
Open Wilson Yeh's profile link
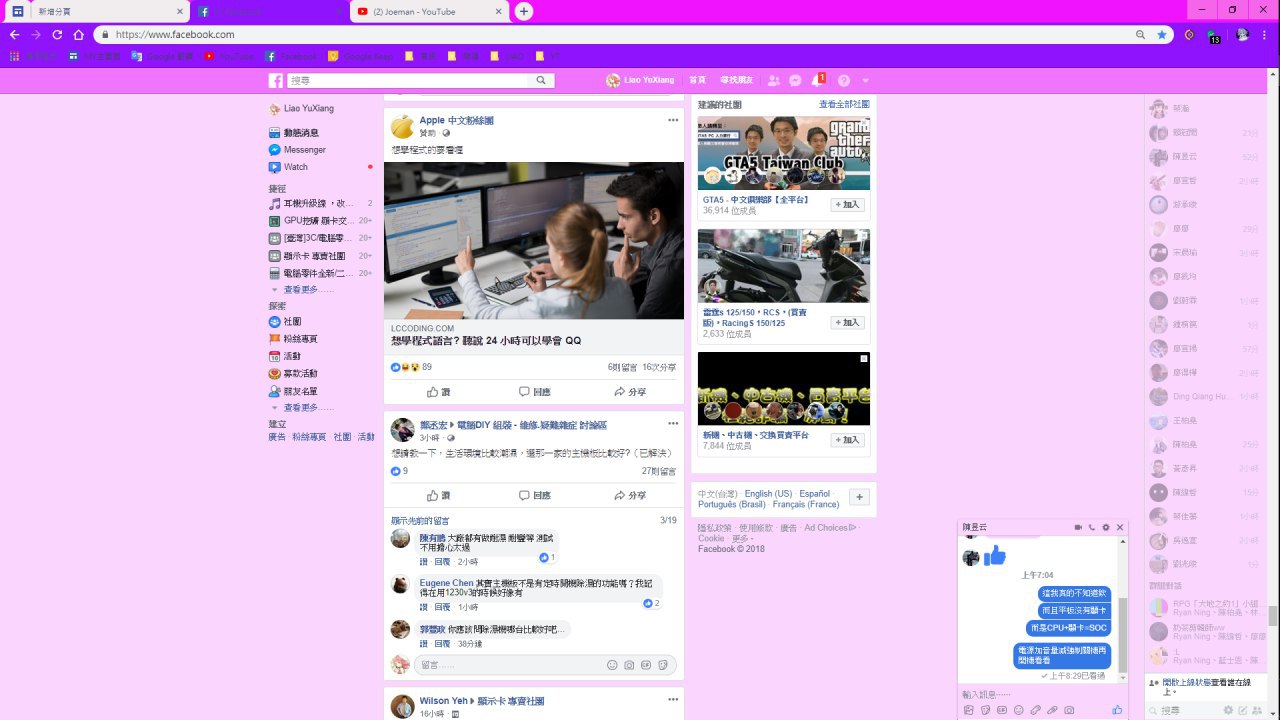[x=443, y=701]
